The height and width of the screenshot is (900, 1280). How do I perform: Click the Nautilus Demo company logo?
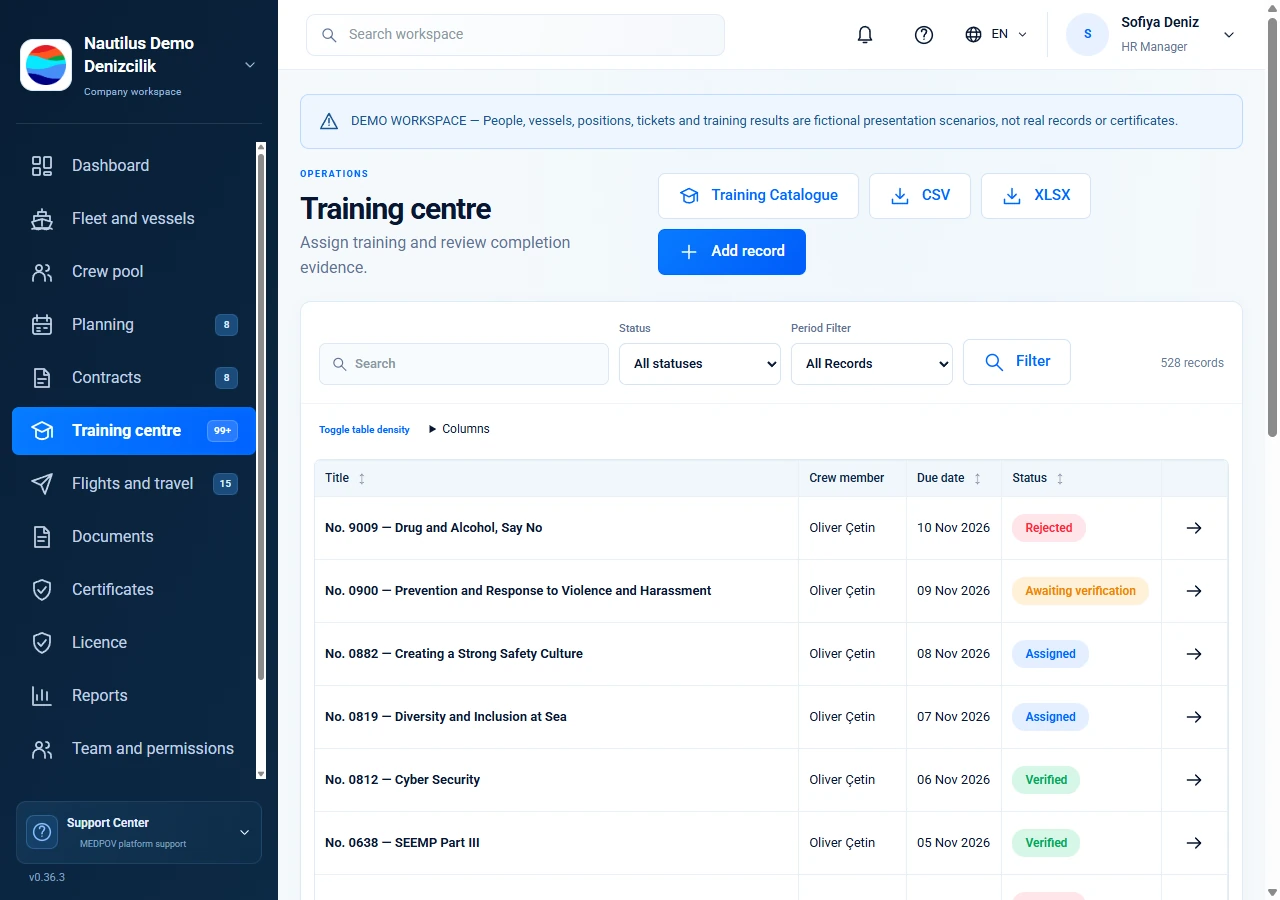(x=46, y=65)
